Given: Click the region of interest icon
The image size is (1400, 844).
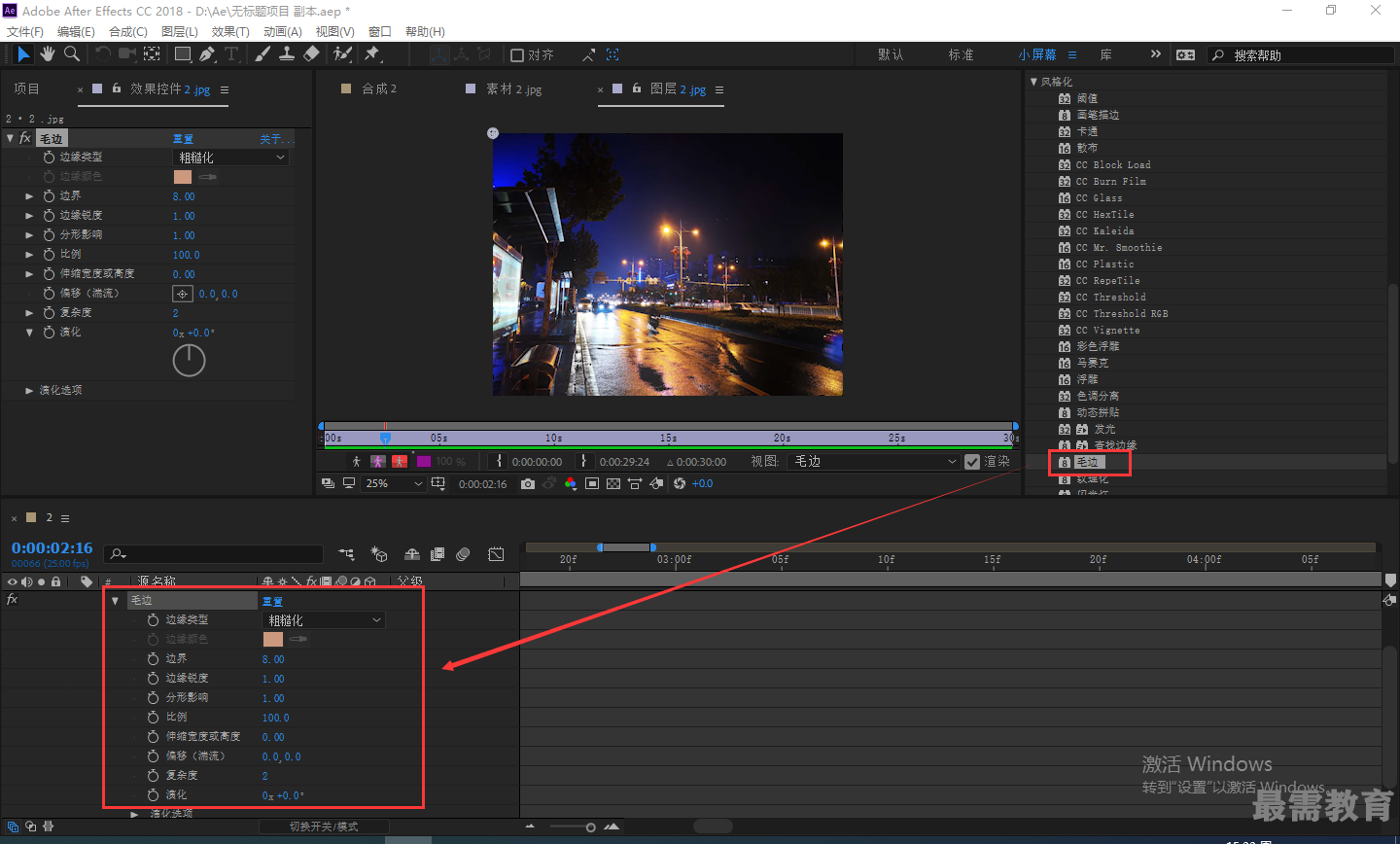Looking at the screenshot, I should point(591,483).
